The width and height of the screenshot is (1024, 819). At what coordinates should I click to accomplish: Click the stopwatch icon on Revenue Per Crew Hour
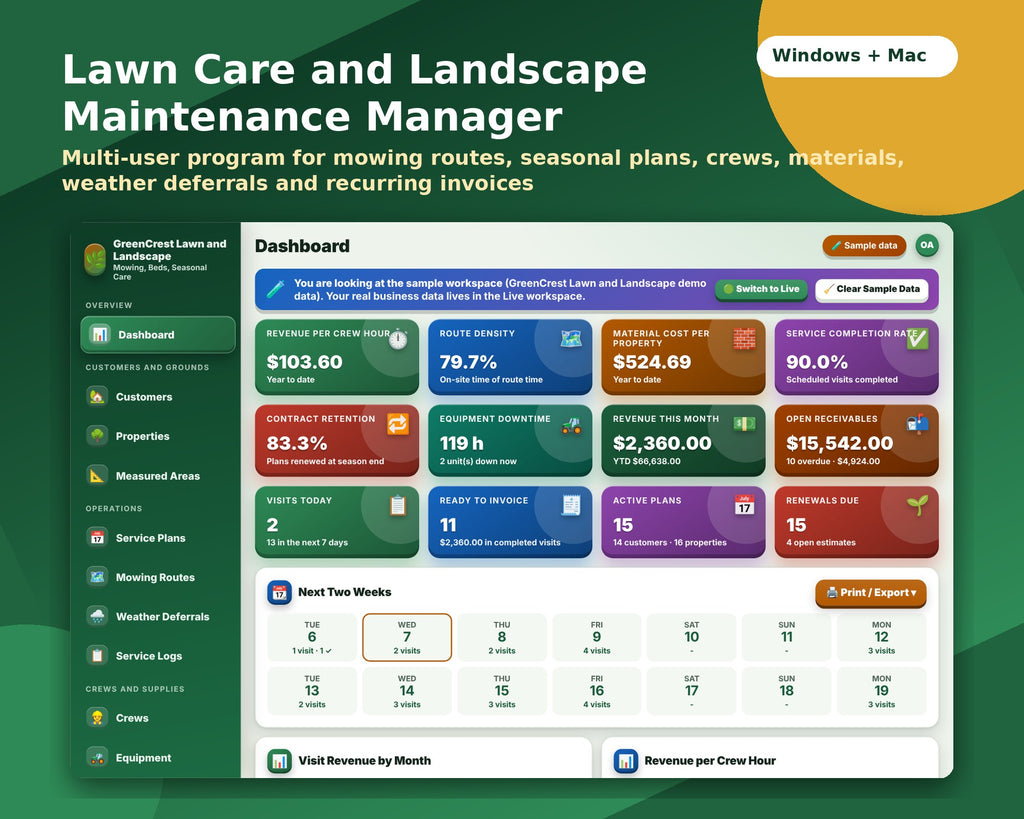click(398, 339)
